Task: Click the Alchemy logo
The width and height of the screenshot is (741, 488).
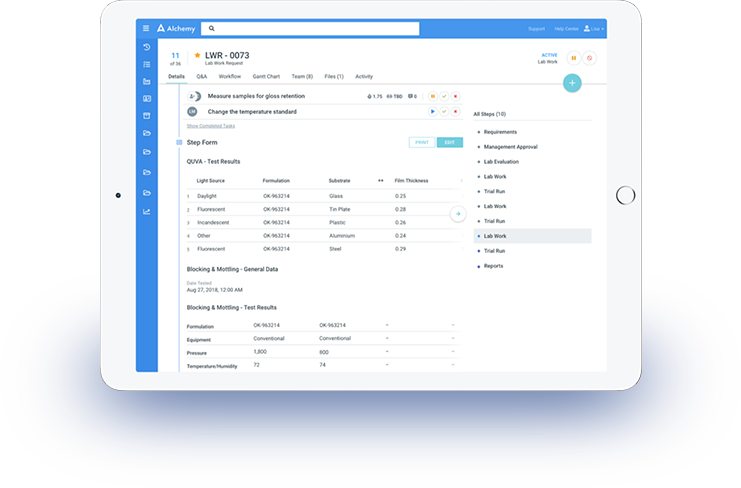Action: (176, 28)
